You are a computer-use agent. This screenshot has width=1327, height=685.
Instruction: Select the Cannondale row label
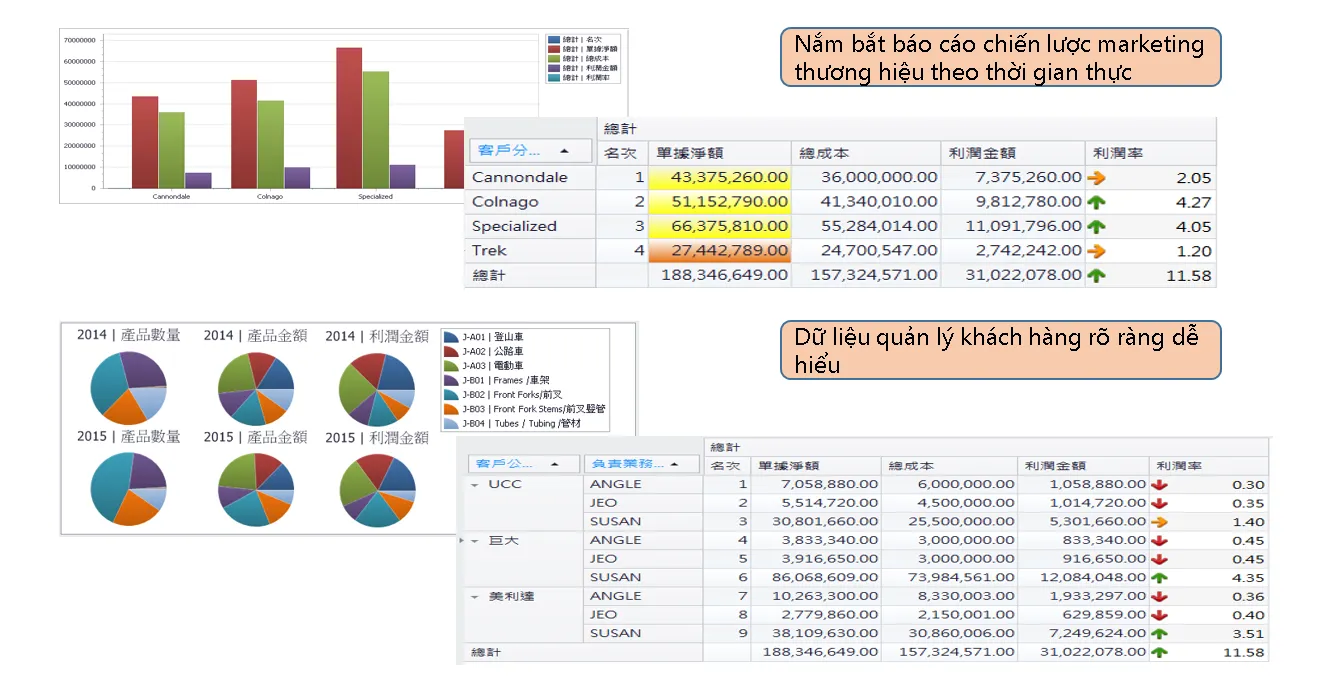(519, 177)
